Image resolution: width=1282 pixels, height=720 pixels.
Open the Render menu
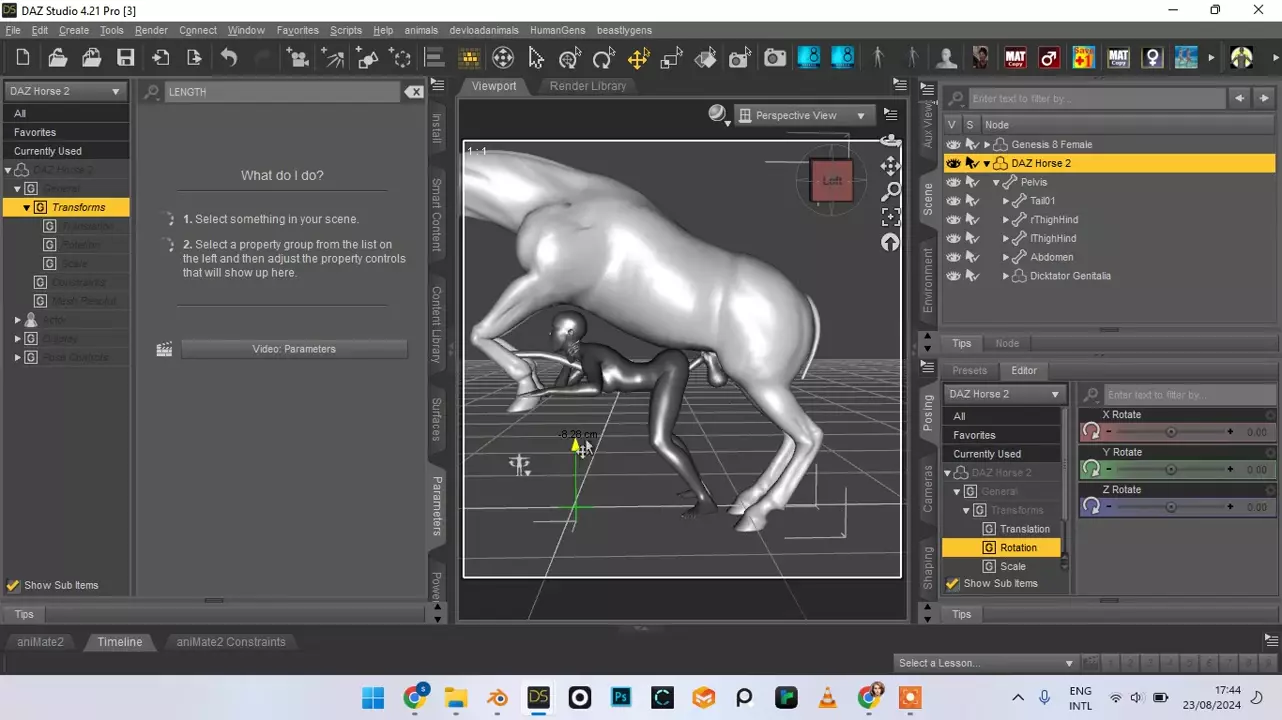pos(151,31)
